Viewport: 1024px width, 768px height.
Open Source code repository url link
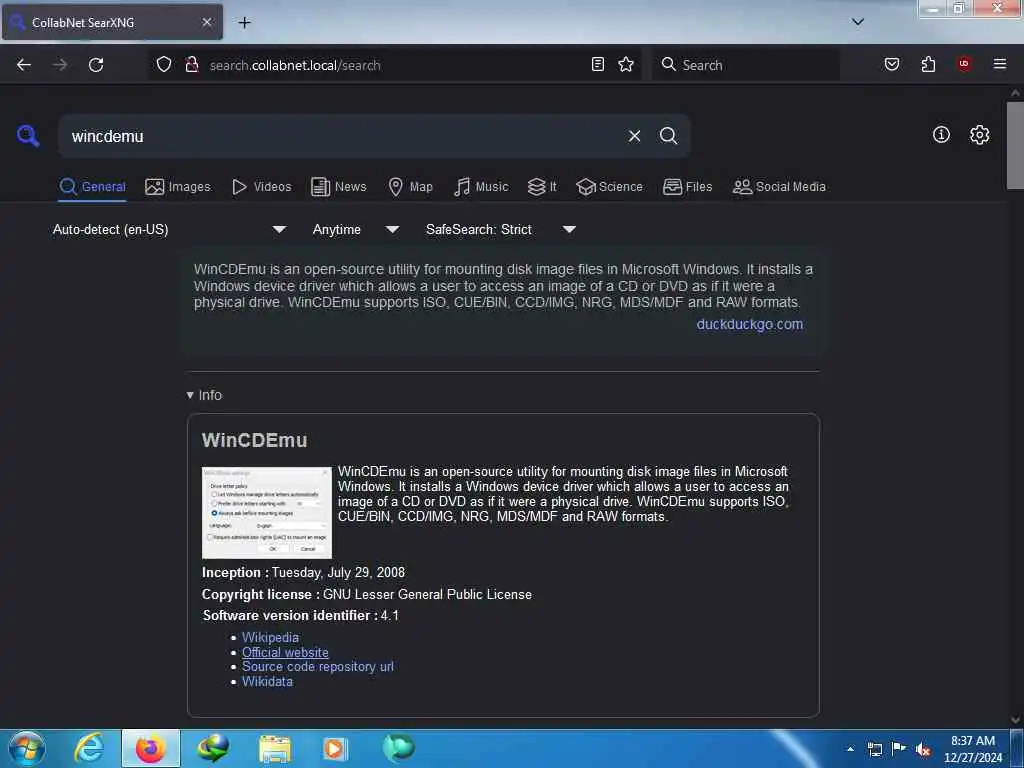coord(317,666)
